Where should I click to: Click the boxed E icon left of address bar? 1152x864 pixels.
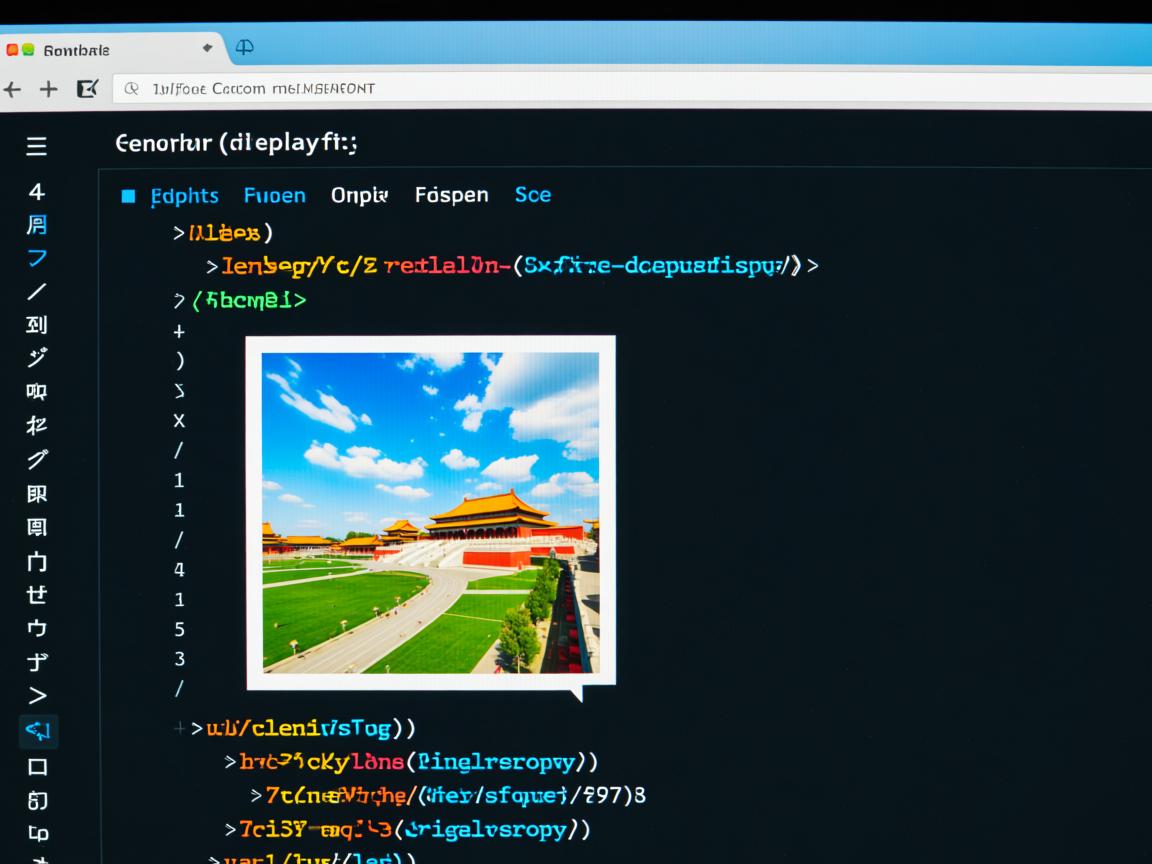(x=87, y=89)
